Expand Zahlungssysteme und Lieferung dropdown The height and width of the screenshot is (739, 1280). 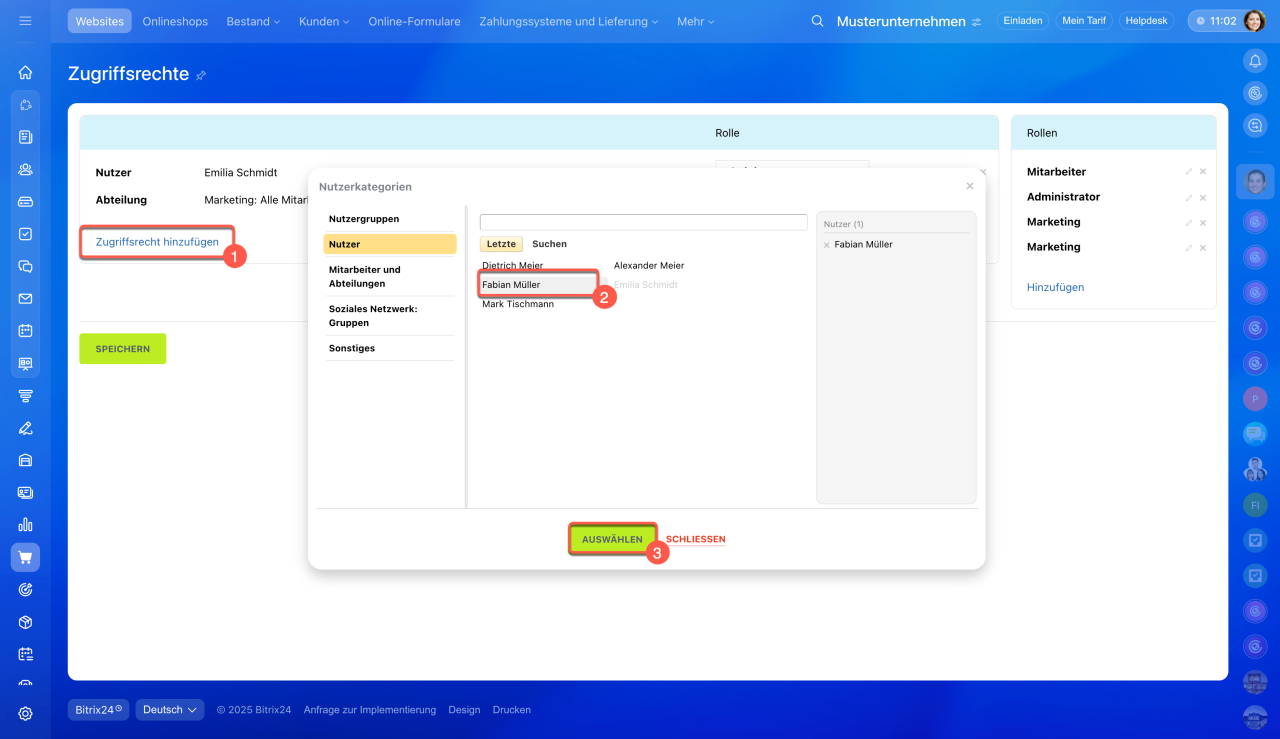(569, 21)
